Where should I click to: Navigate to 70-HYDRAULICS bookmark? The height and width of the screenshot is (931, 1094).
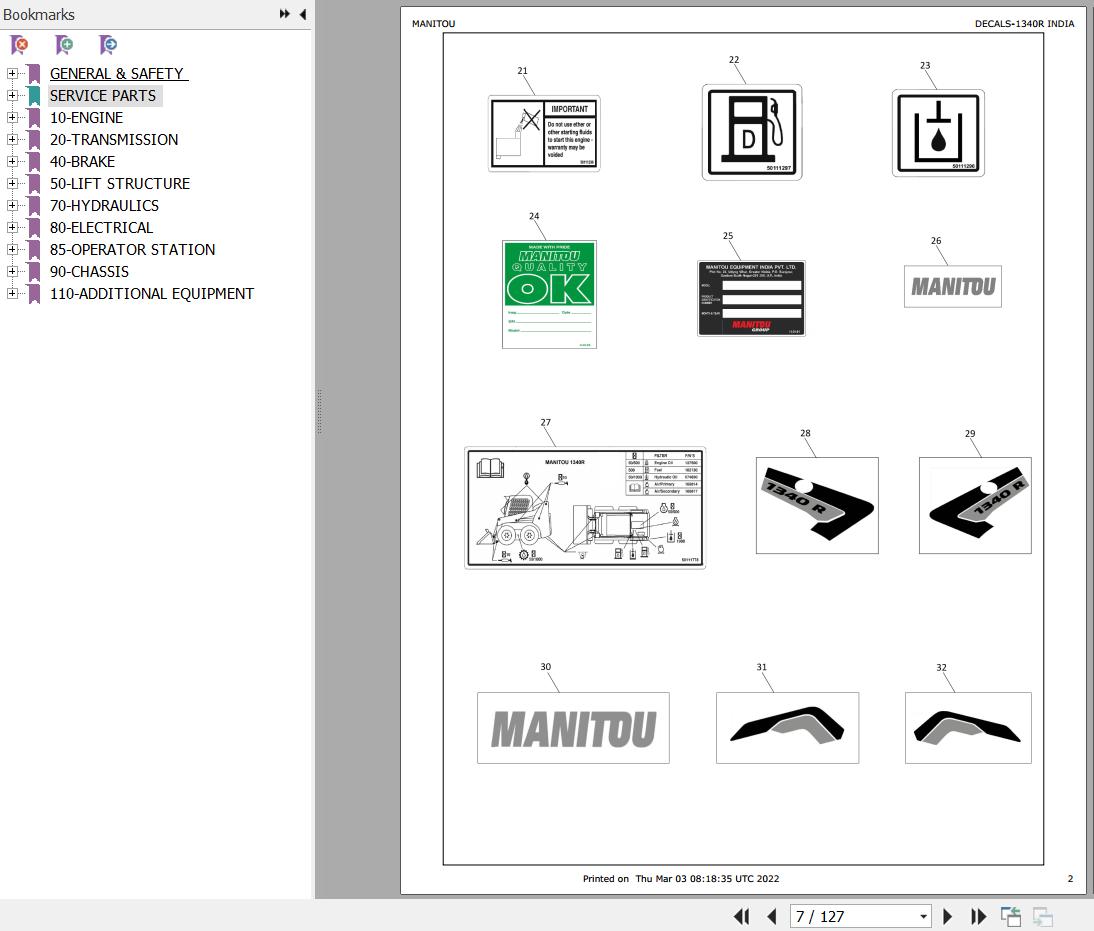[x=105, y=205]
